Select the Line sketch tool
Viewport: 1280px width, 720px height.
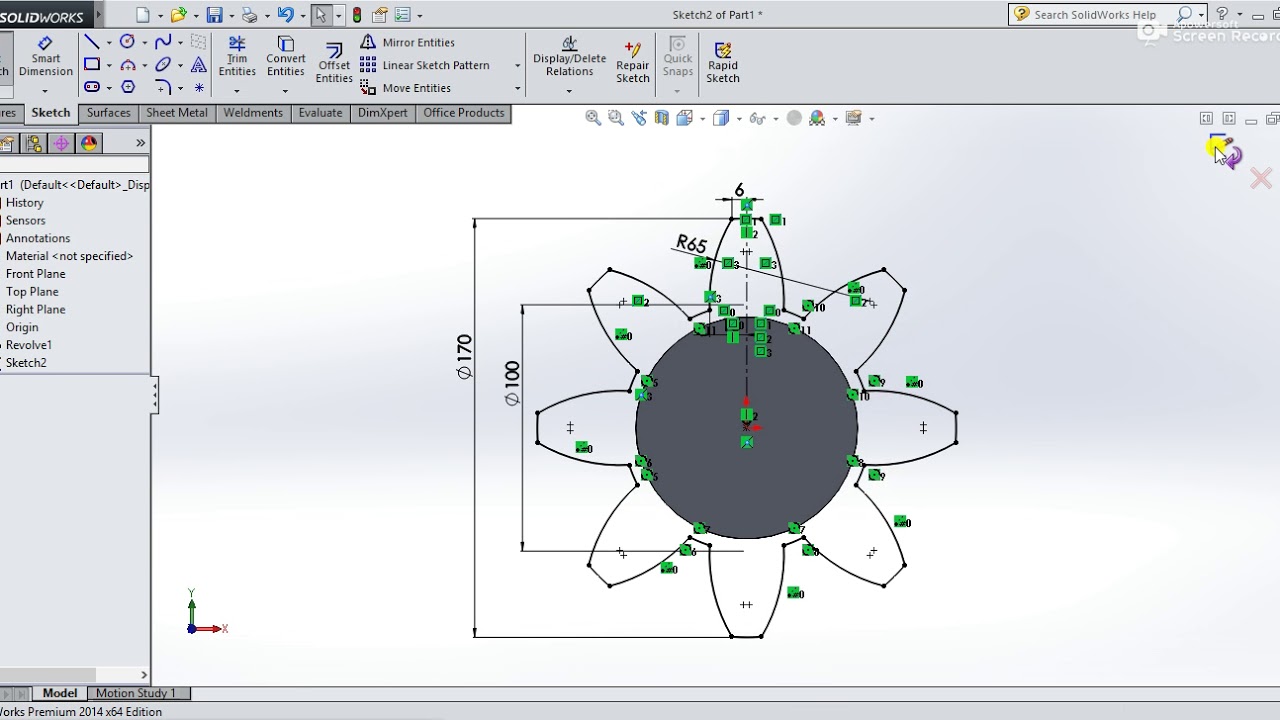[91, 42]
